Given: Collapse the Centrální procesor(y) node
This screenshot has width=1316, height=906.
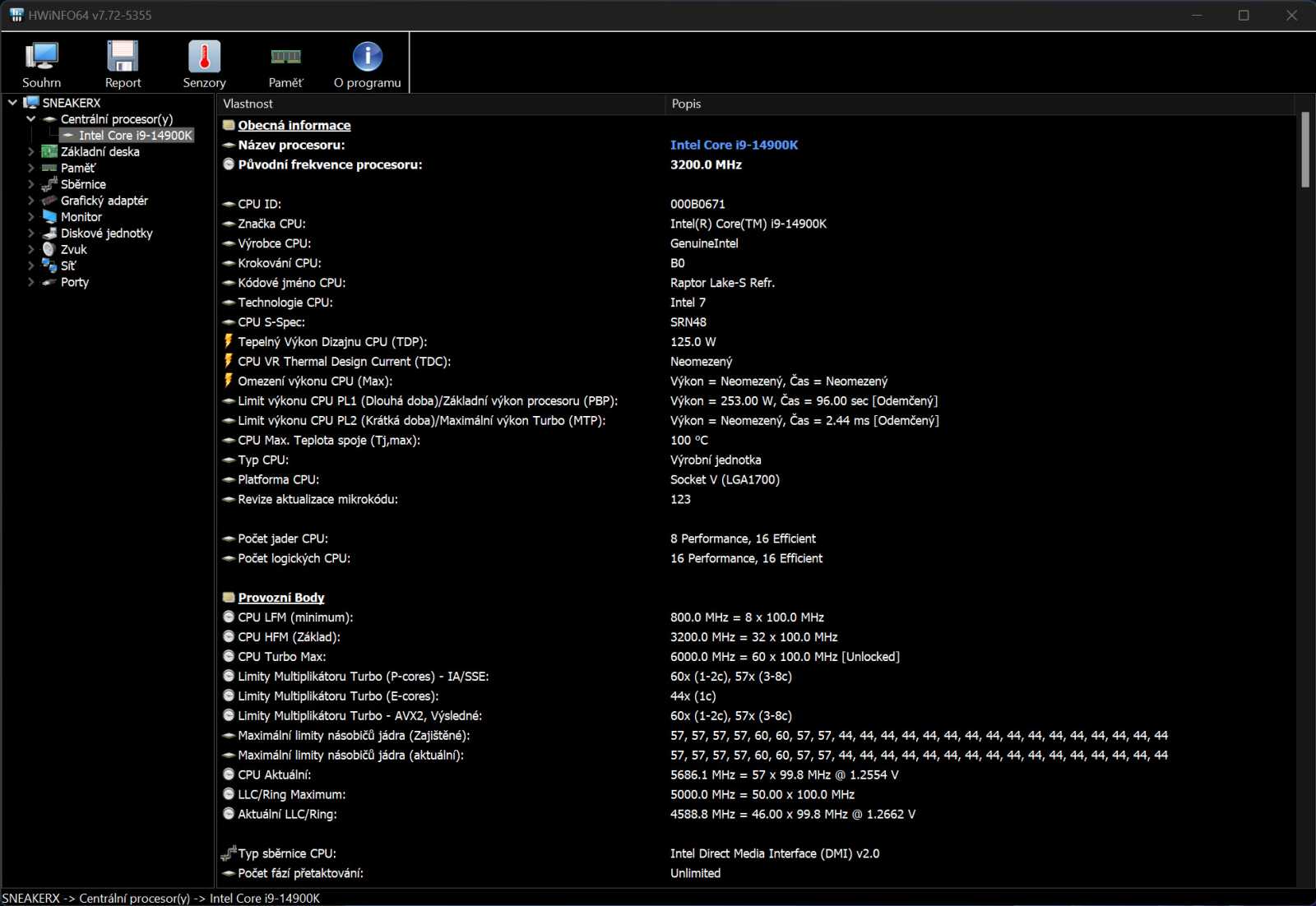Looking at the screenshot, I should pyautogui.click(x=31, y=119).
